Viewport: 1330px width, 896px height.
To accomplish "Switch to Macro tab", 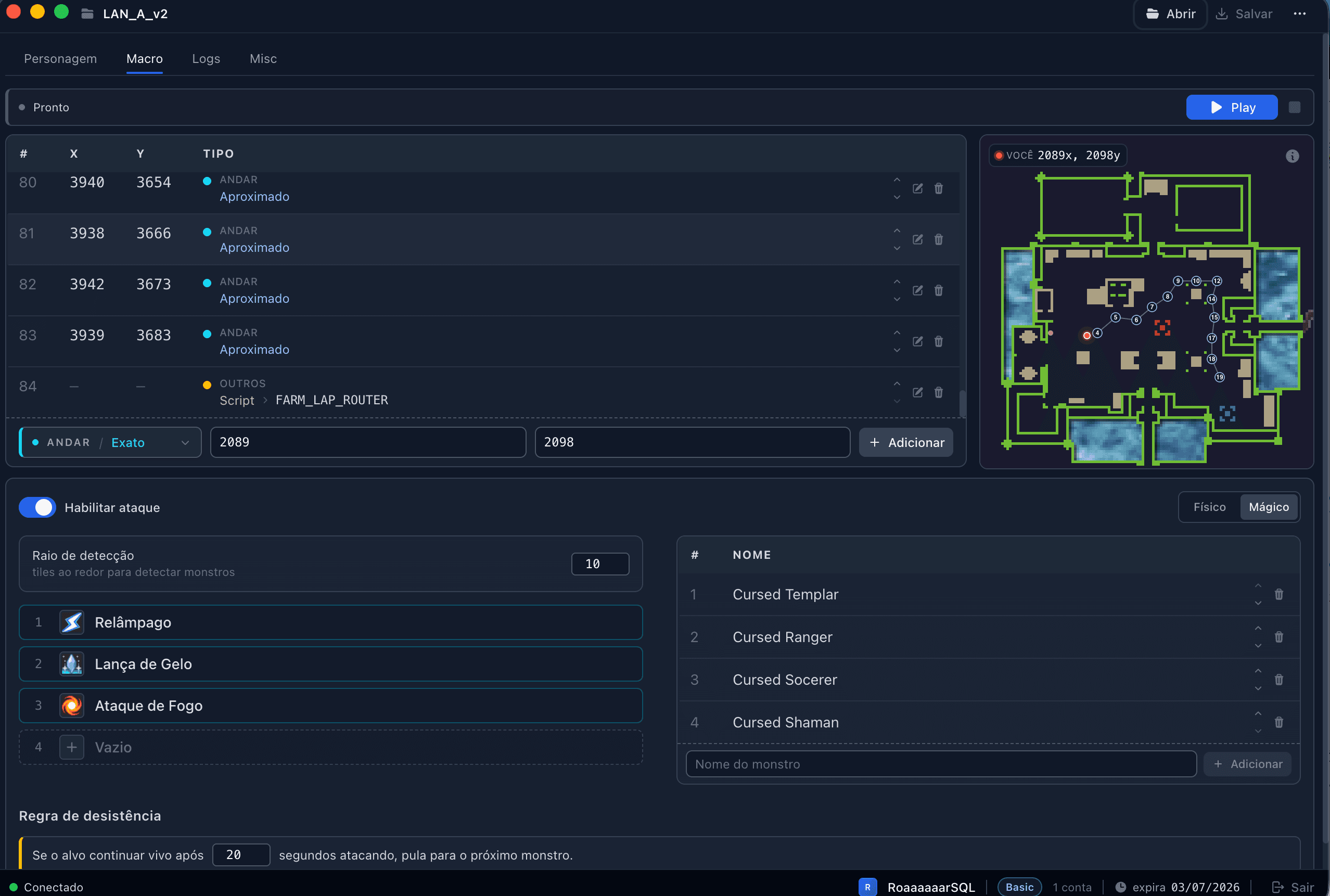I will [x=145, y=59].
